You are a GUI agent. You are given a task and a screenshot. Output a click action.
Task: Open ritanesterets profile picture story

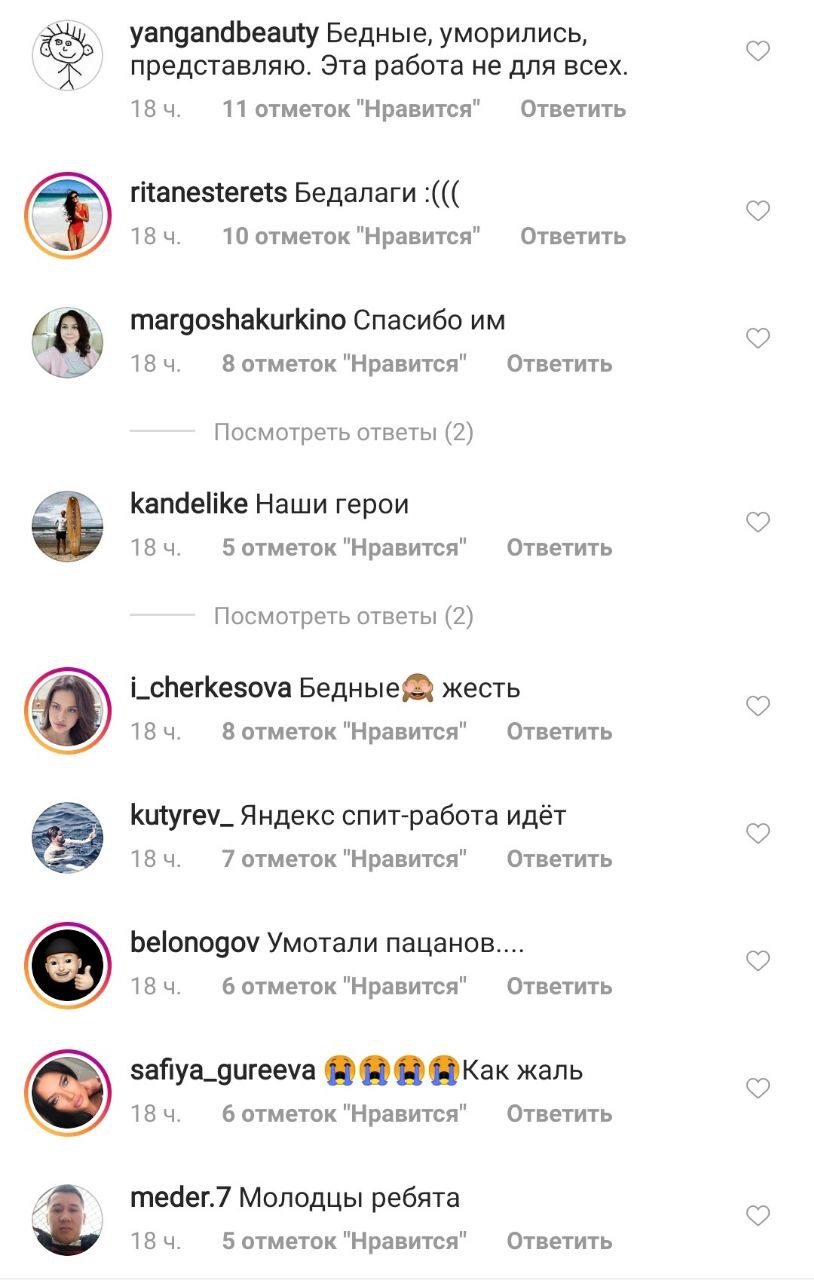[68, 214]
